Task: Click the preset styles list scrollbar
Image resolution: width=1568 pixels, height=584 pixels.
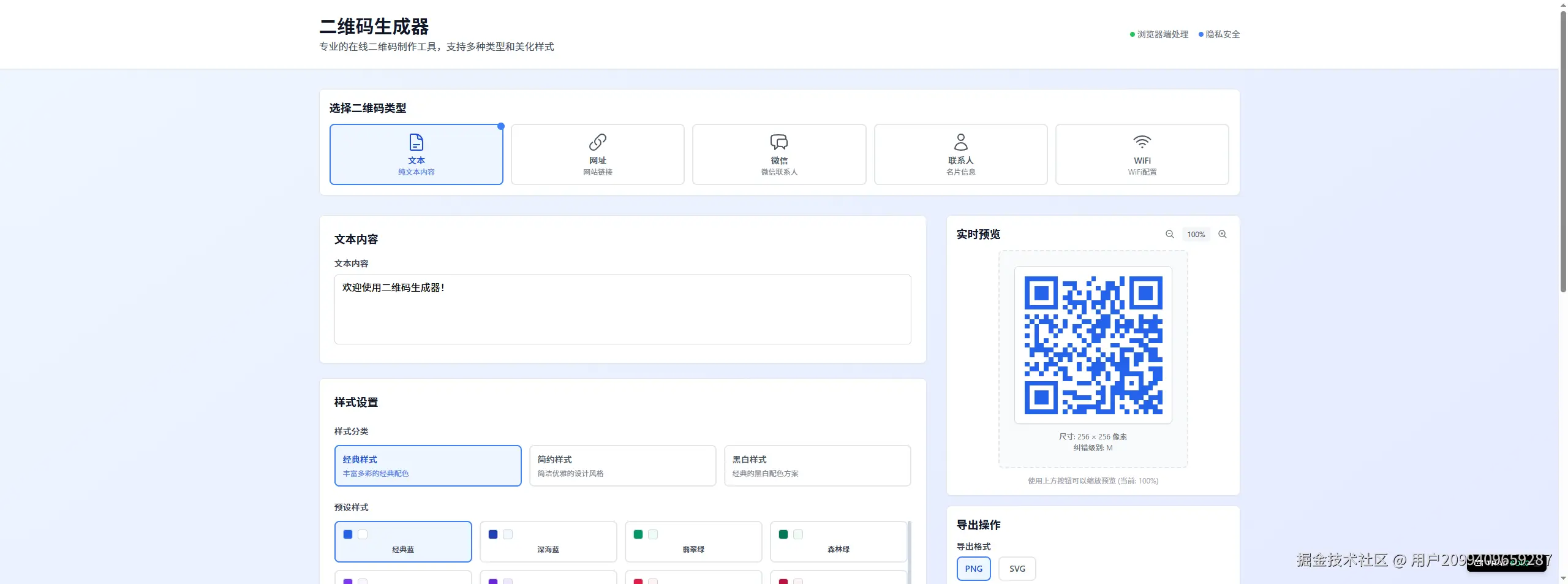Action: 910,553
